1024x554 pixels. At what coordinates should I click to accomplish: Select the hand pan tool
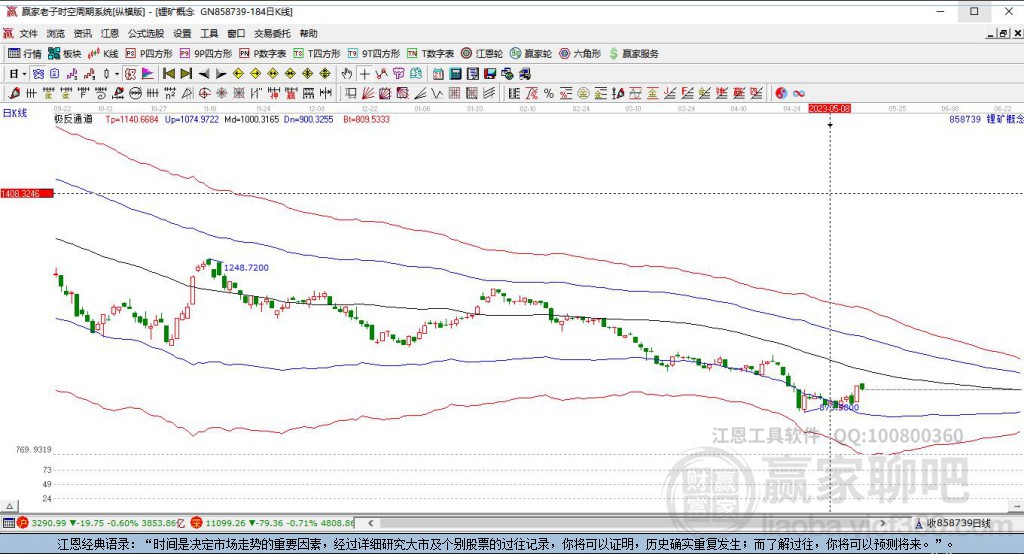click(x=347, y=74)
